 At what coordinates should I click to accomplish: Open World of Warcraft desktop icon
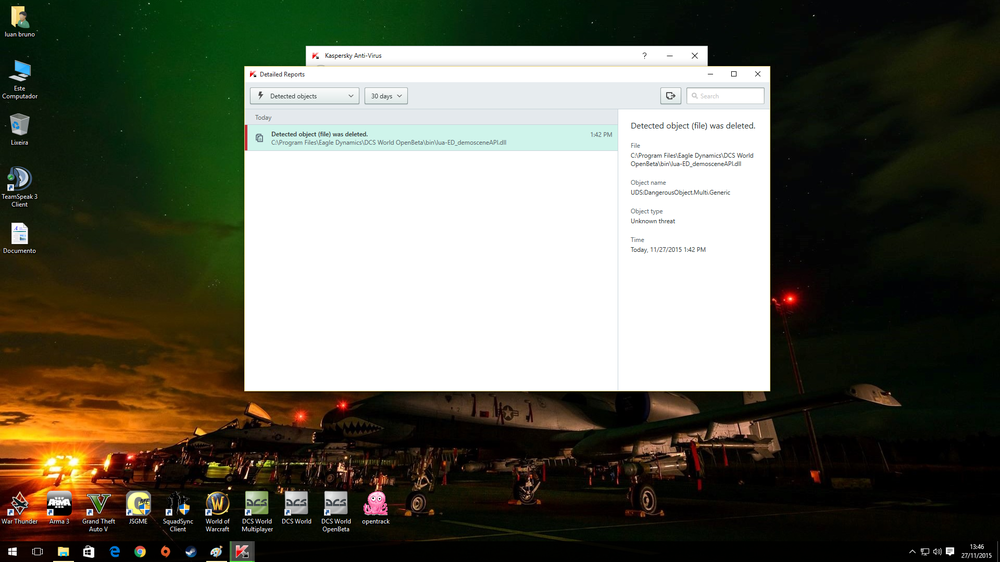217,504
